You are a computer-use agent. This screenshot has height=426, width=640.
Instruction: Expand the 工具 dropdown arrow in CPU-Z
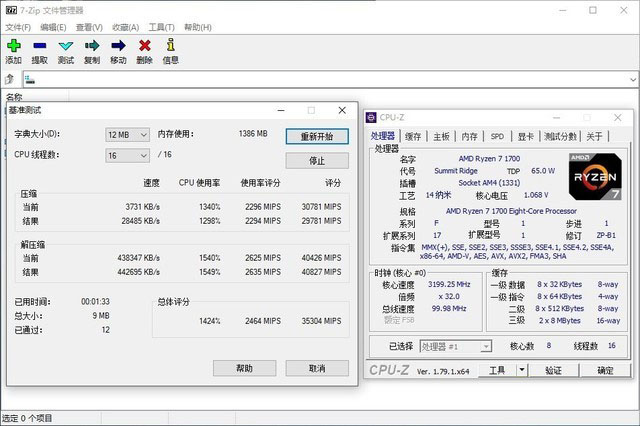(x=521, y=370)
